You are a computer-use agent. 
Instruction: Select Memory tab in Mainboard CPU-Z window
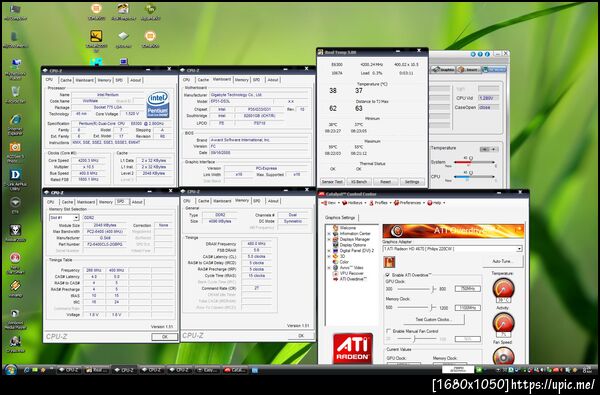[241, 80]
